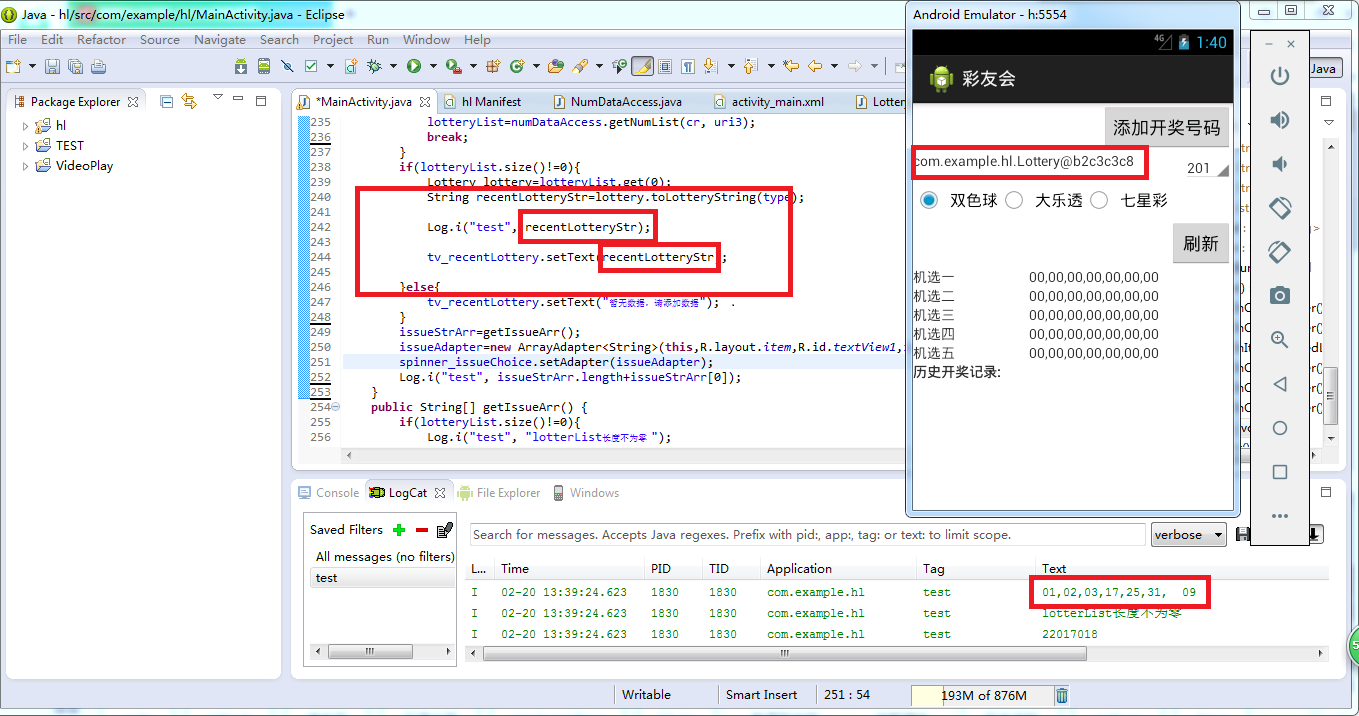Edit the selected LogCat filter with the pencil icon
The height and width of the screenshot is (716, 1359).
(x=445, y=530)
